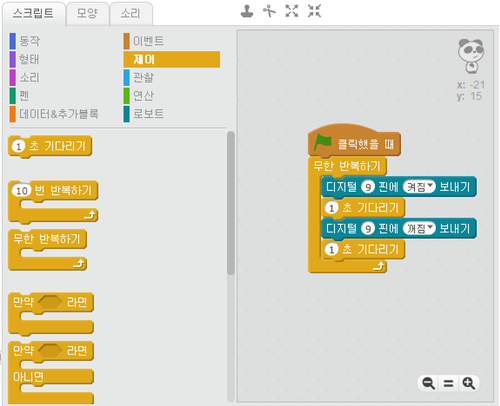Click the shrink sprite tool icon
The image size is (500, 406).
[314, 11]
